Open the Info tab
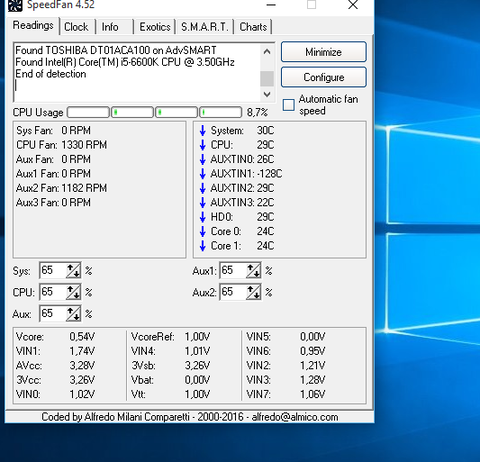Screen dimensions: 480x462 pos(110,27)
